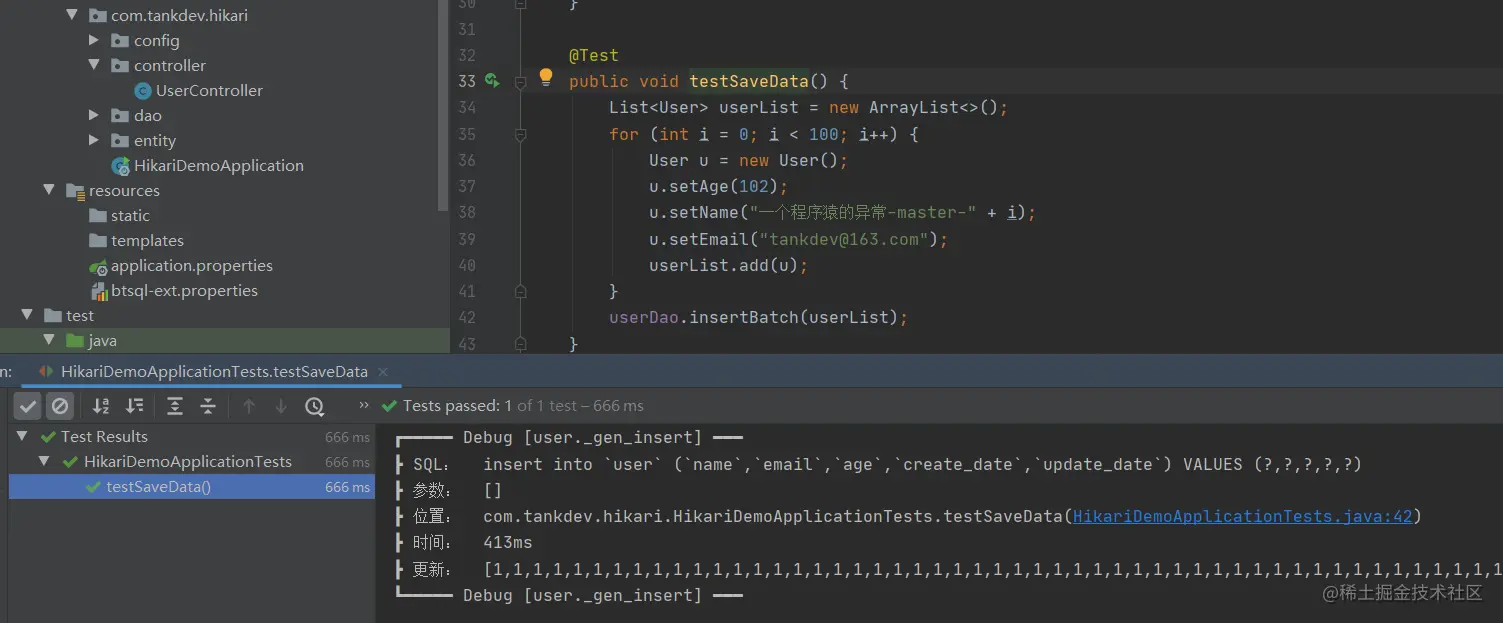The height and width of the screenshot is (623, 1503).
Task: Click the HikariDemoApplication Spring class icon
Action: point(120,166)
